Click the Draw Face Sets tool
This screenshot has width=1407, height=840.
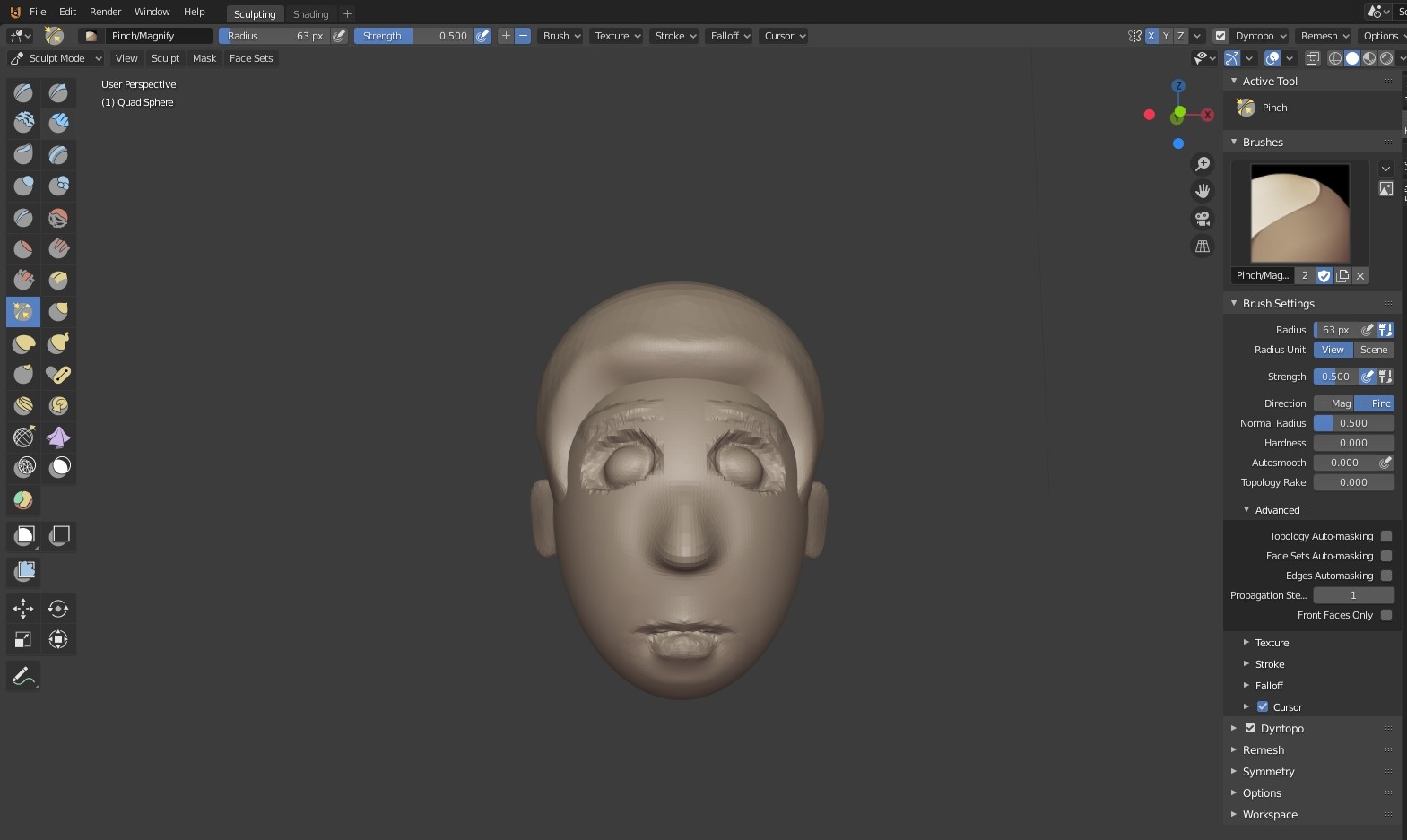[x=23, y=500]
